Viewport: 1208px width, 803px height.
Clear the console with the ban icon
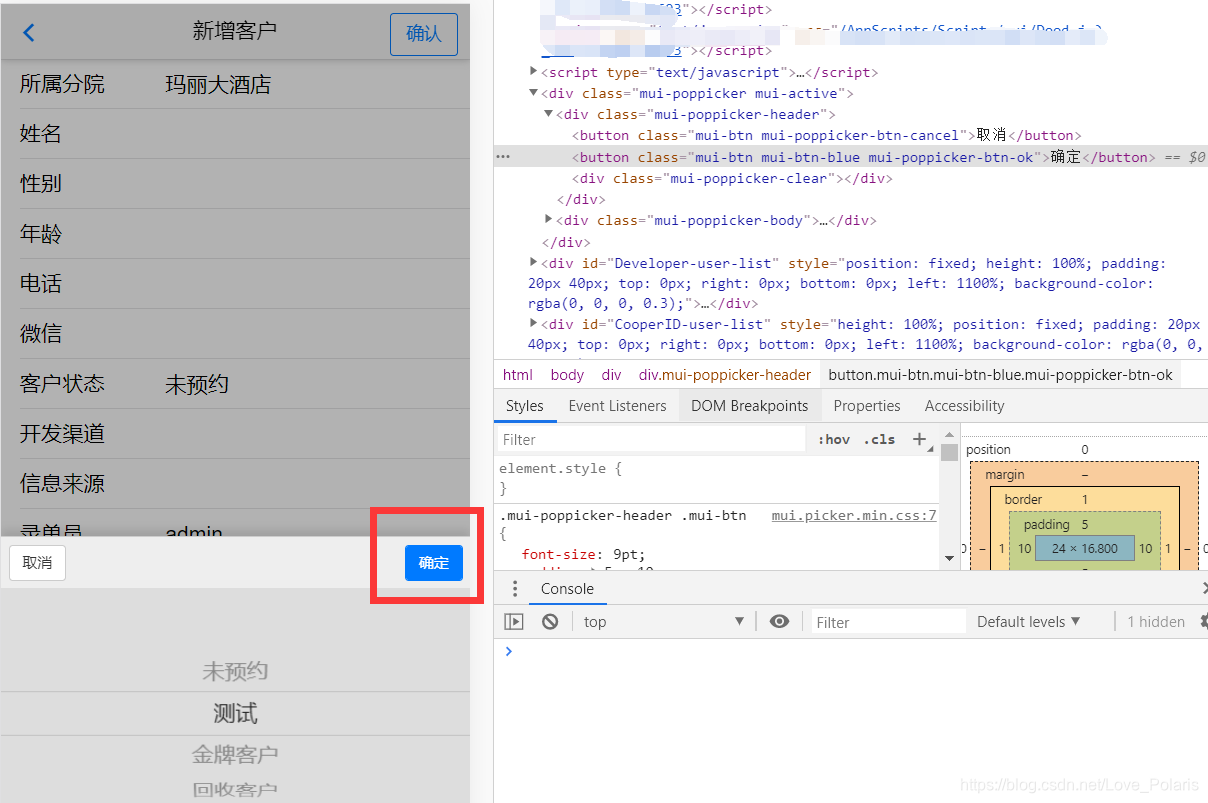[x=550, y=622]
